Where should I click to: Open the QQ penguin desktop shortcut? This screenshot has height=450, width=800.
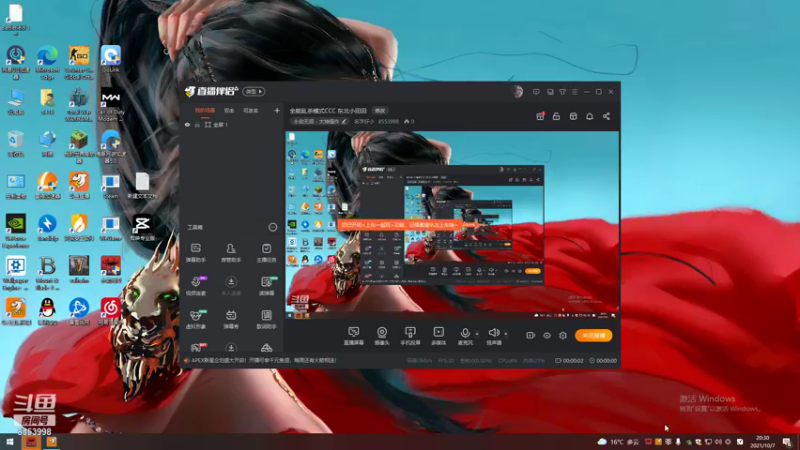[47, 311]
